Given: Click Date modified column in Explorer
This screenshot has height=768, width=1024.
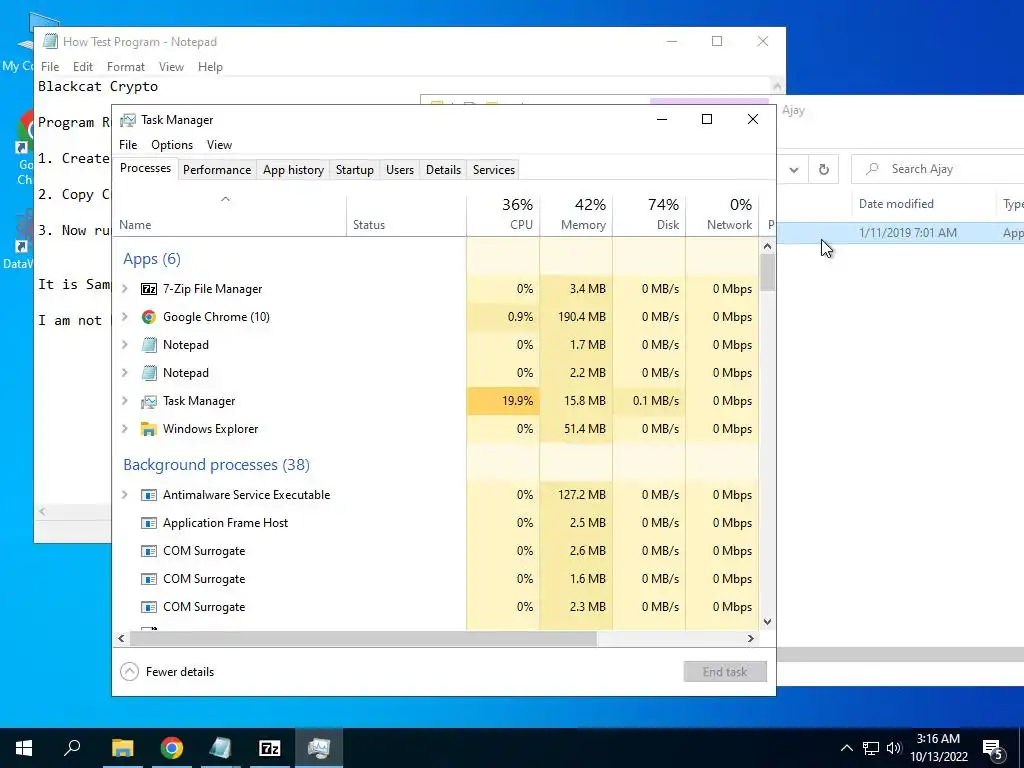Looking at the screenshot, I should coord(923,204).
